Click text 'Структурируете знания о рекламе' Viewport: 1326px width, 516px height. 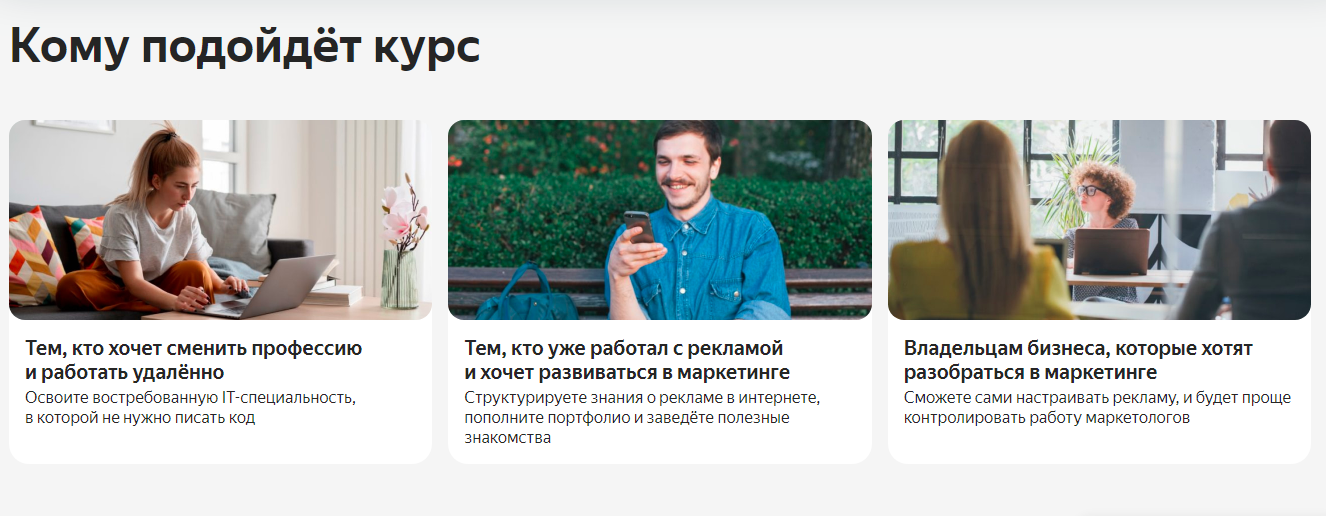tap(594, 397)
